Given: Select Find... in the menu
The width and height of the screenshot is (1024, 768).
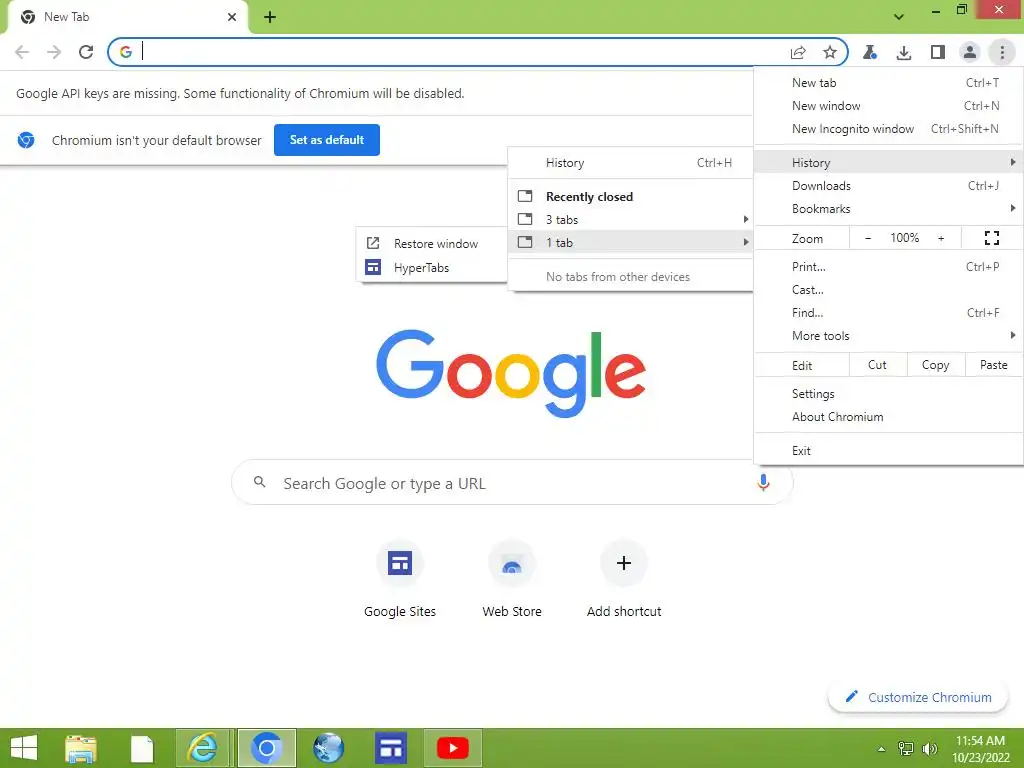Looking at the screenshot, I should (888, 313).
